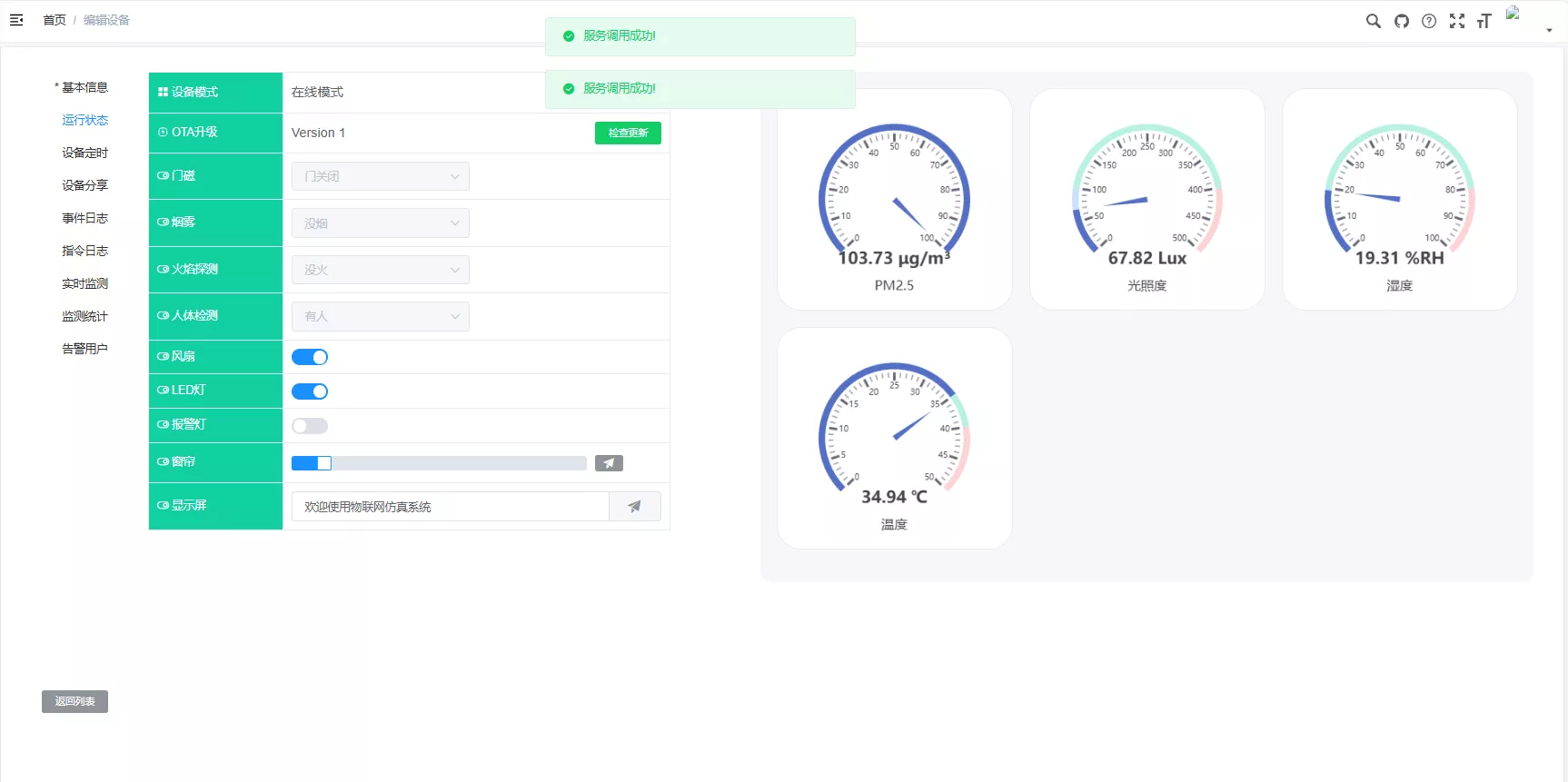Click the help question mark icon
Viewport: 1568px width, 782px height.
tap(1429, 21)
